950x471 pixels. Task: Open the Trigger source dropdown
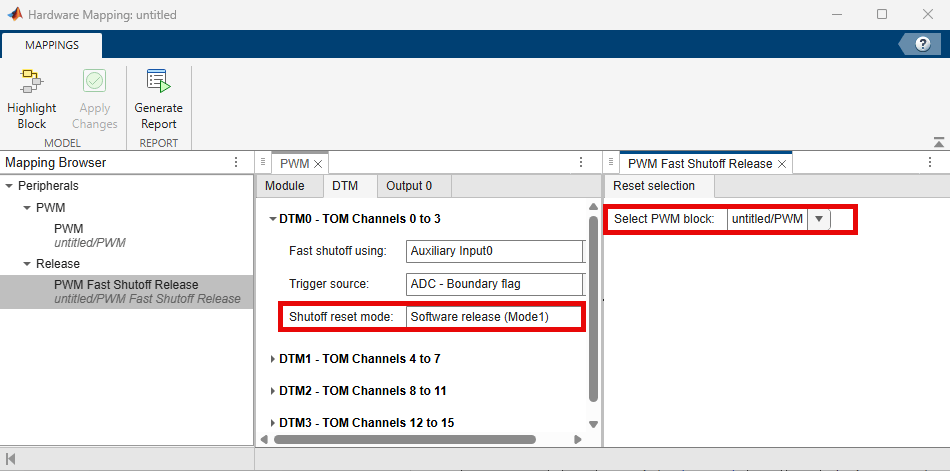pos(494,284)
